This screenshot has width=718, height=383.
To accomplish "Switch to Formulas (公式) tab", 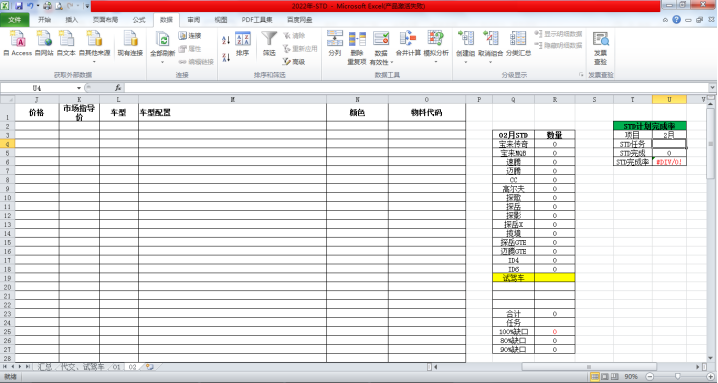I will (139, 20).
